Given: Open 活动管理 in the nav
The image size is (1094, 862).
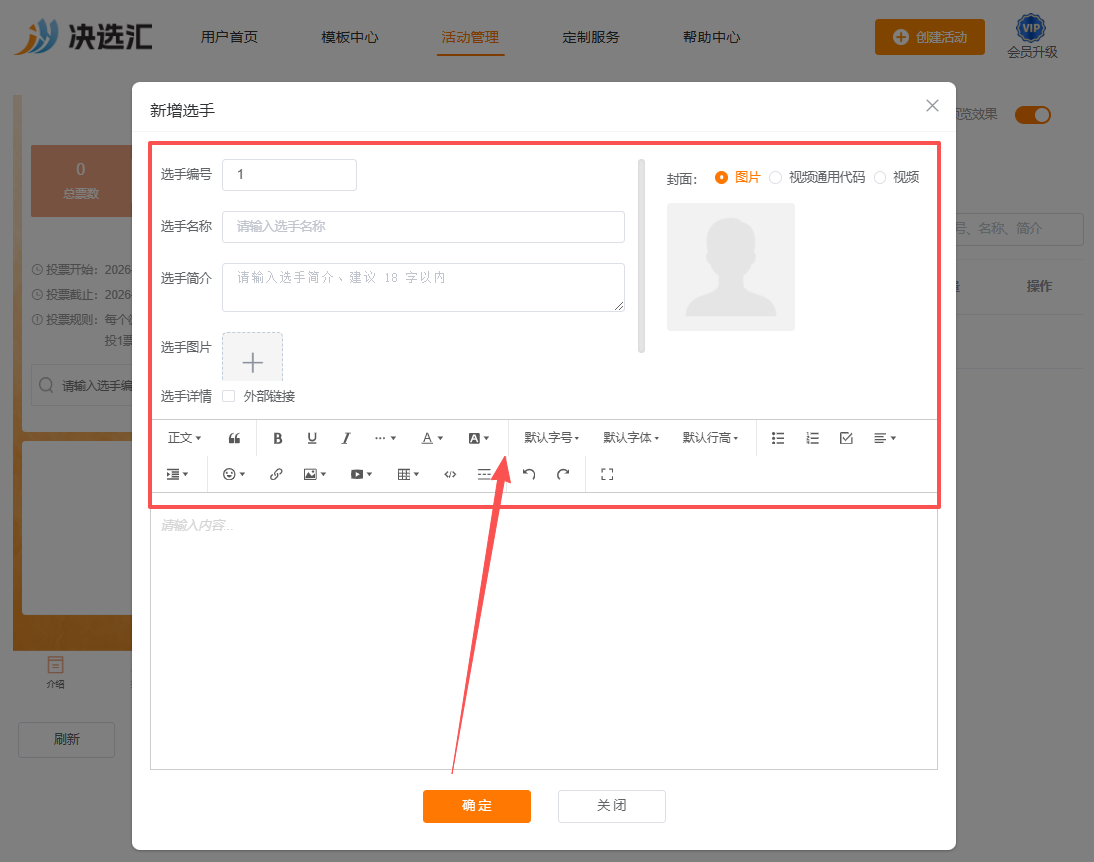Looking at the screenshot, I should (x=470, y=37).
